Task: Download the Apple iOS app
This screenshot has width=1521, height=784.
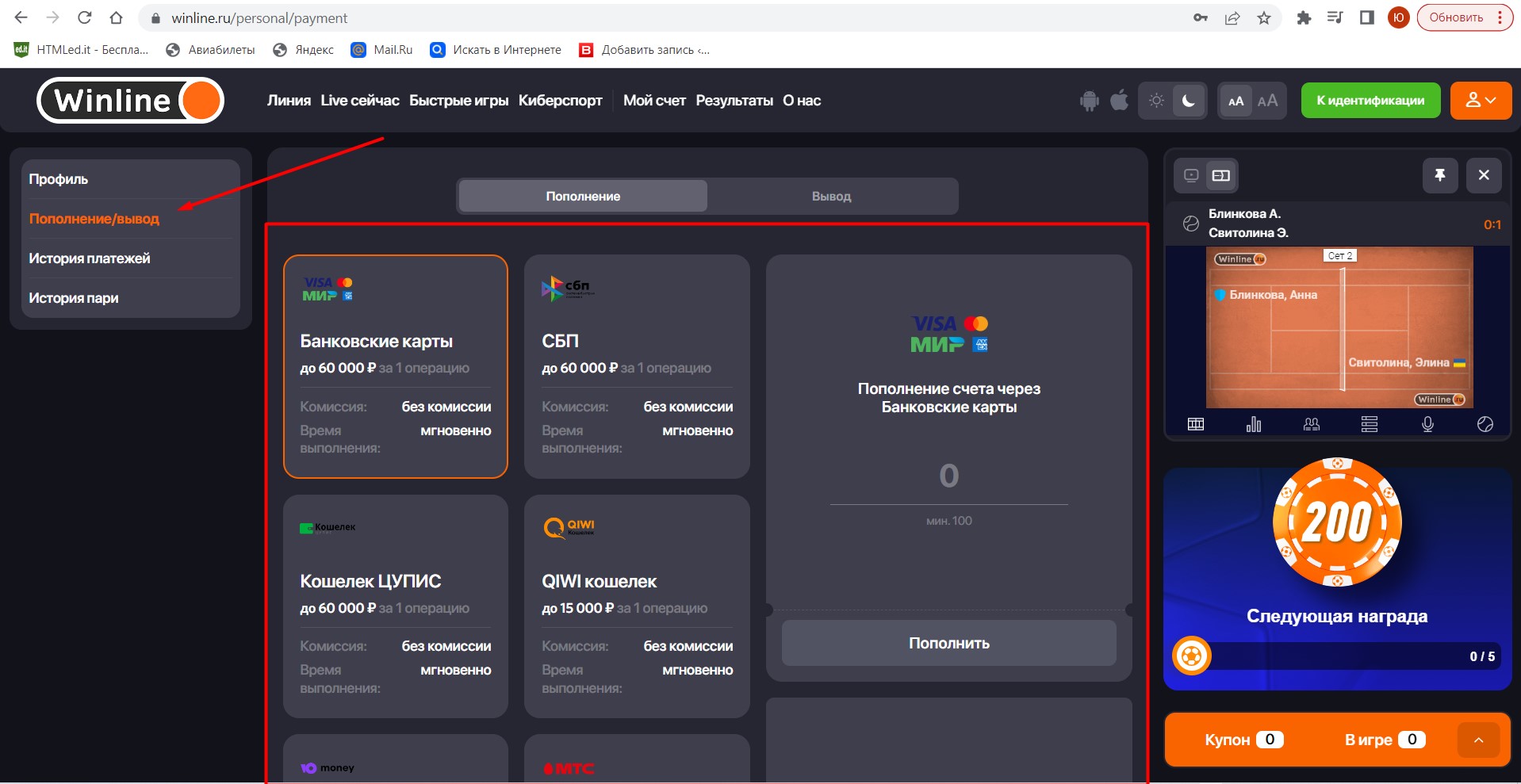Action: click(1119, 101)
